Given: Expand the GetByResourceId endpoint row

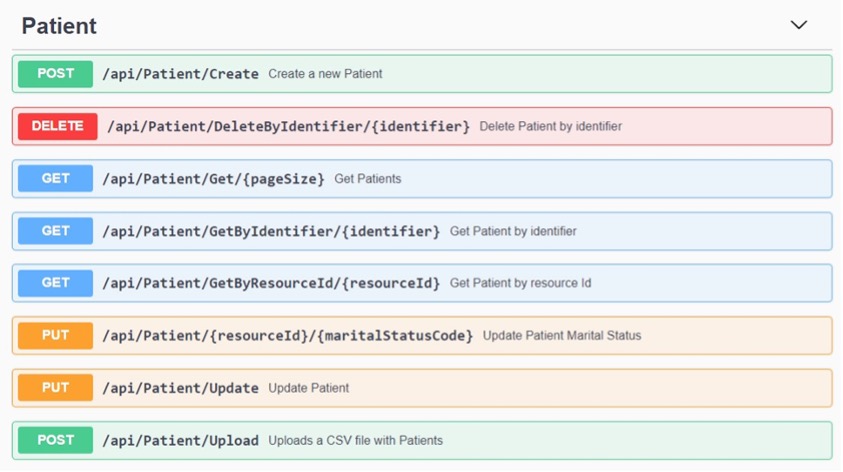Looking at the screenshot, I should [x=422, y=283].
